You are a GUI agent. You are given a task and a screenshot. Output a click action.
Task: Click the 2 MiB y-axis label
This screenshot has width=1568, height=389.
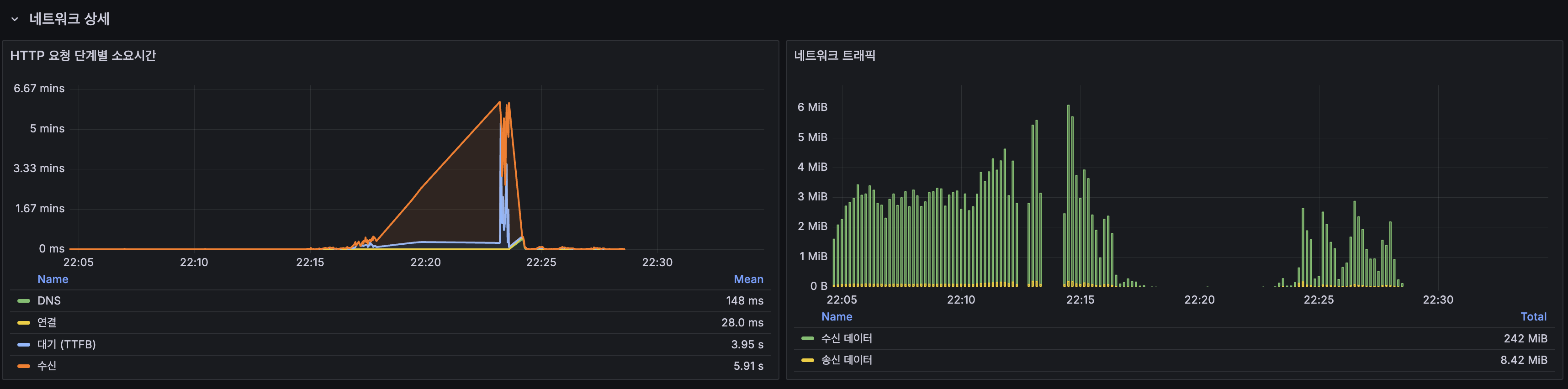coord(813,226)
